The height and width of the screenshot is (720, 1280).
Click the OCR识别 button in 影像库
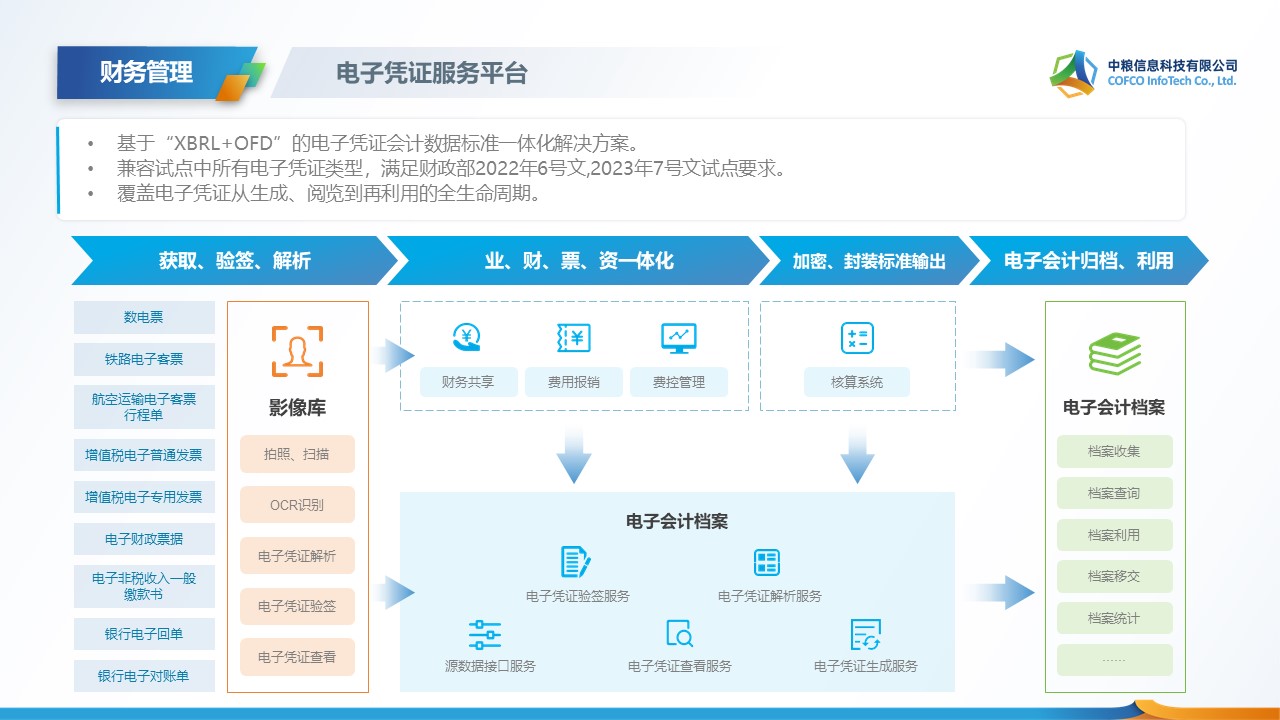(297, 505)
